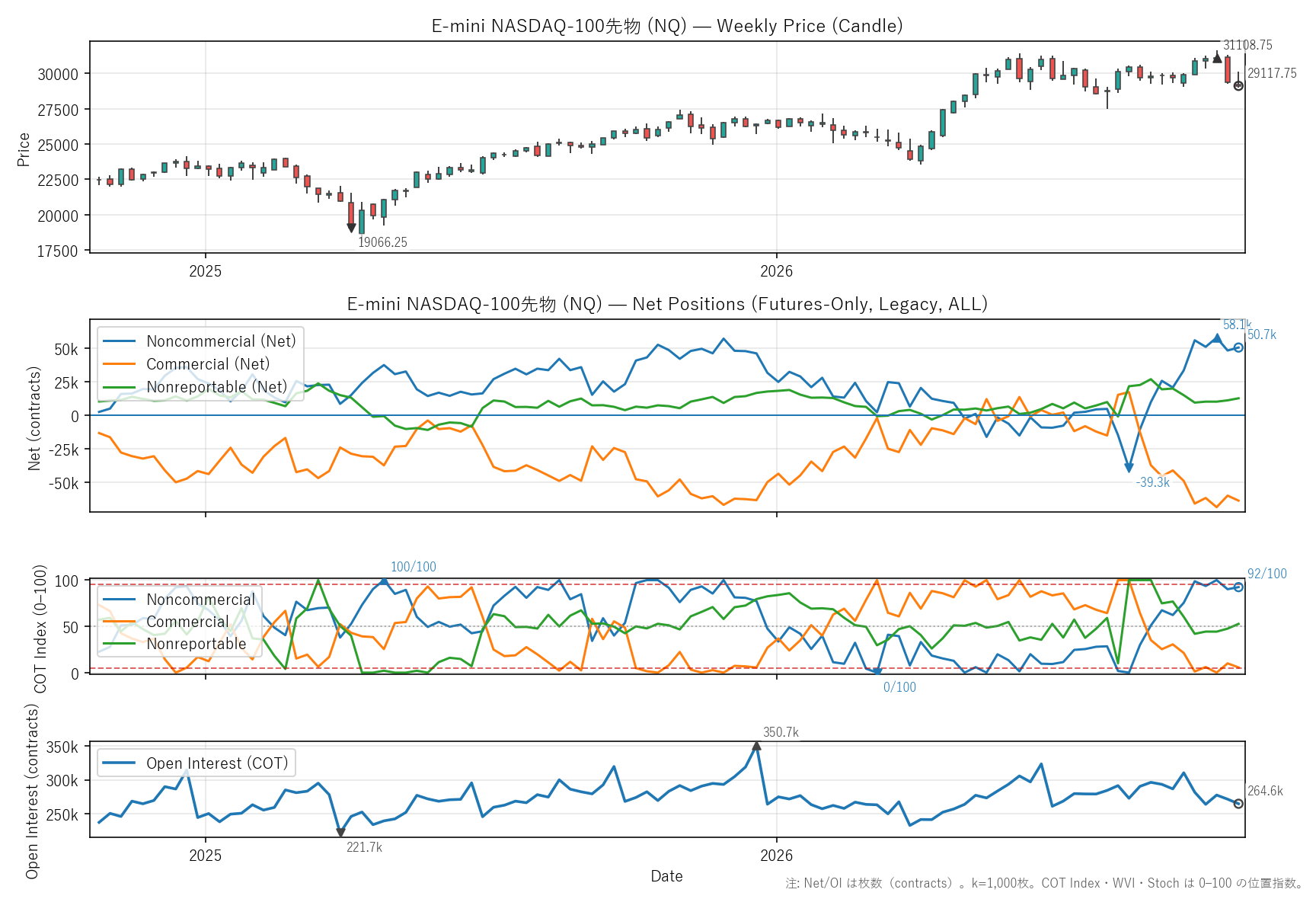Click the down-triangle marker at open interest low
This screenshot has width=1316, height=899.
click(x=340, y=833)
